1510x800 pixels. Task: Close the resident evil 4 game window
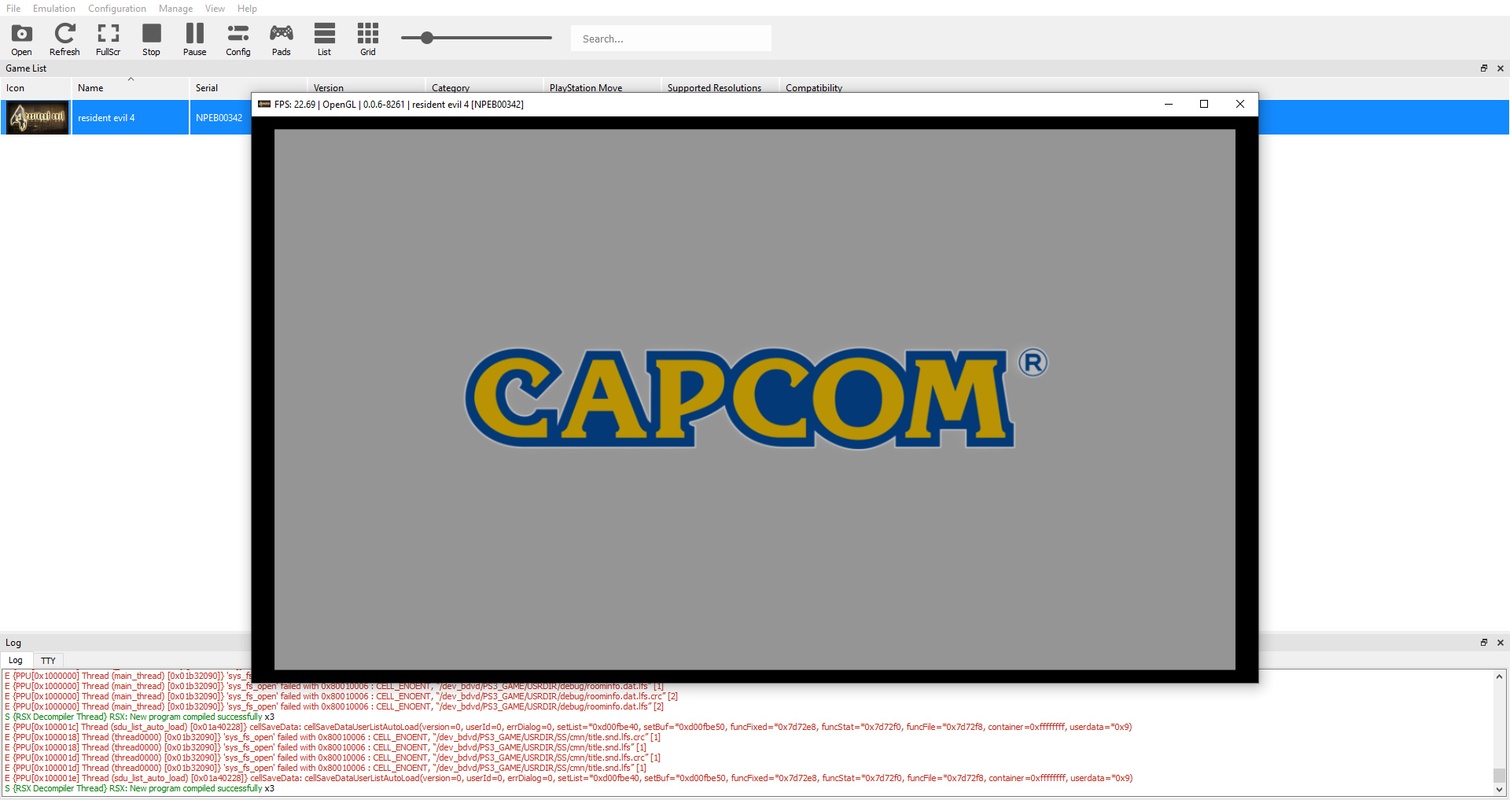1240,104
